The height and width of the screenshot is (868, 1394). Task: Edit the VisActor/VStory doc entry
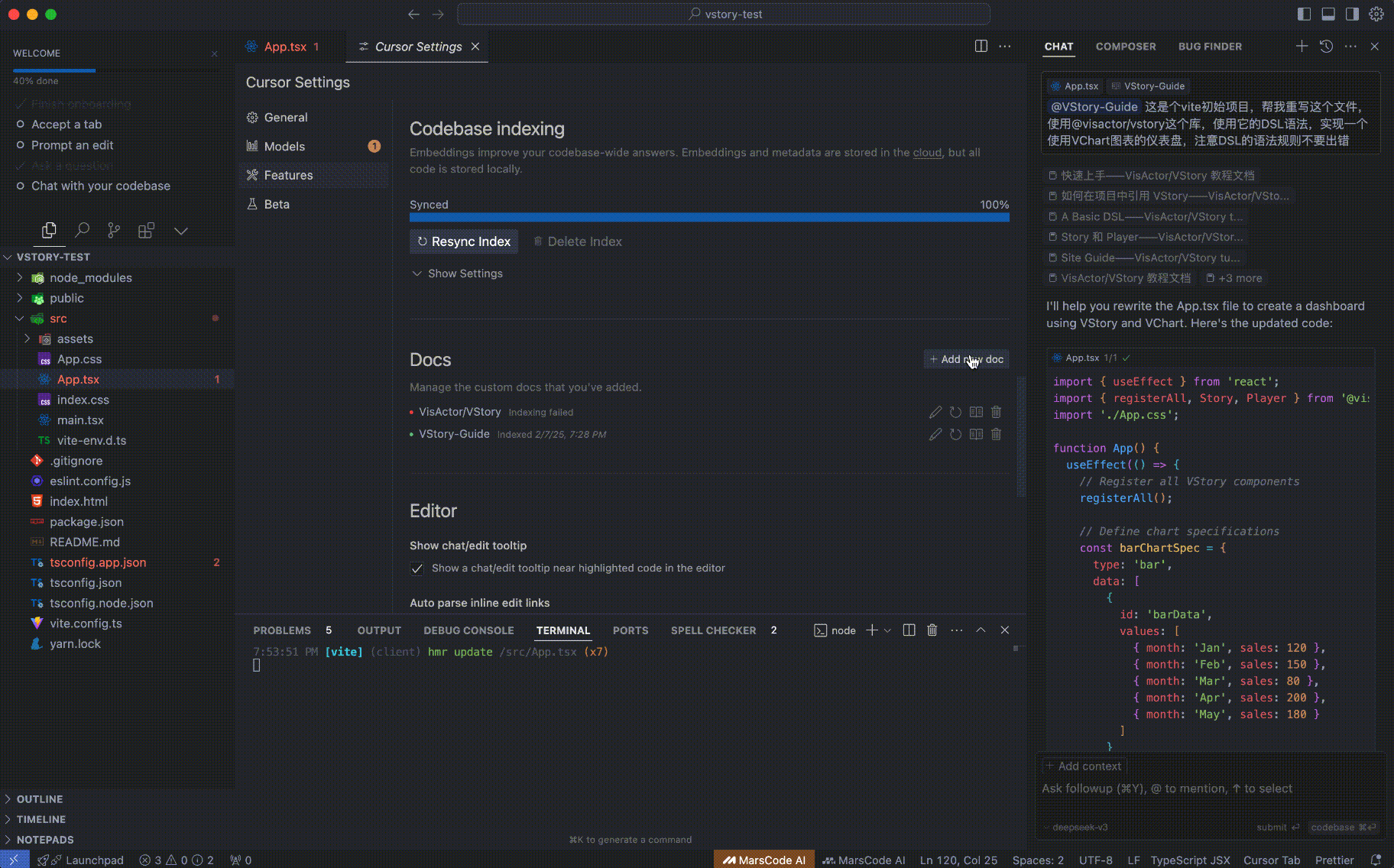point(935,412)
